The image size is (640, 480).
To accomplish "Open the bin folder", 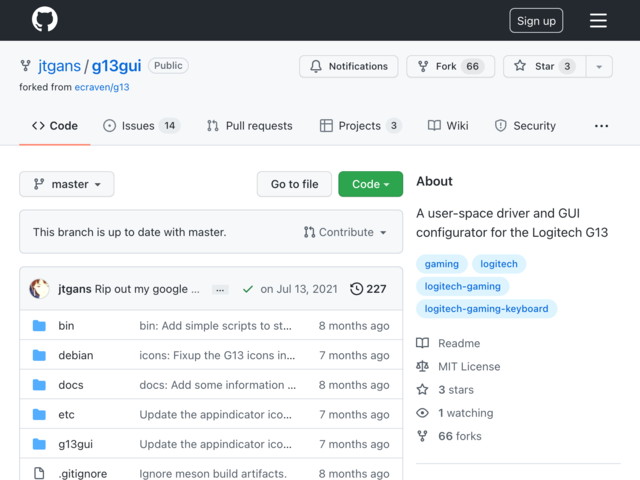I will pyautogui.click(x=66, y=326).
